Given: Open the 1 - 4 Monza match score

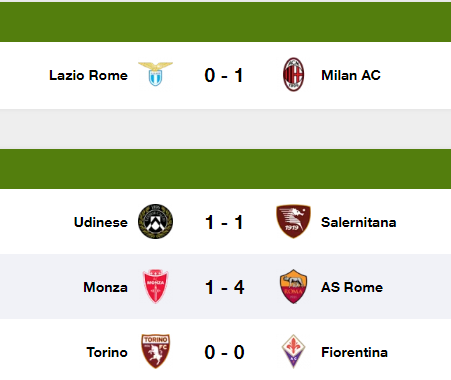Looking at the screenshot, I should pos(224,287).
